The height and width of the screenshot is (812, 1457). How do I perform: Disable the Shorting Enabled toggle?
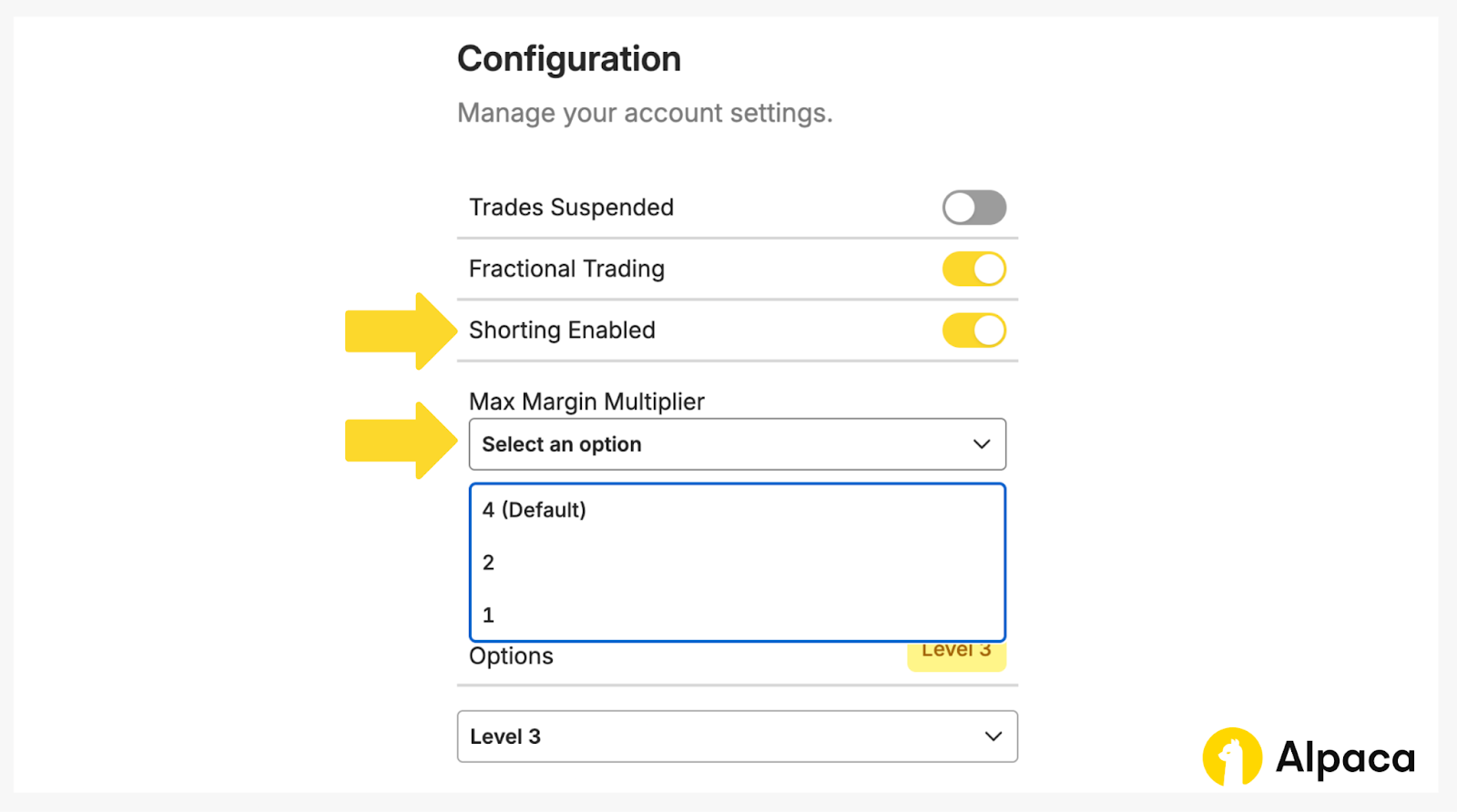point(973,330)
